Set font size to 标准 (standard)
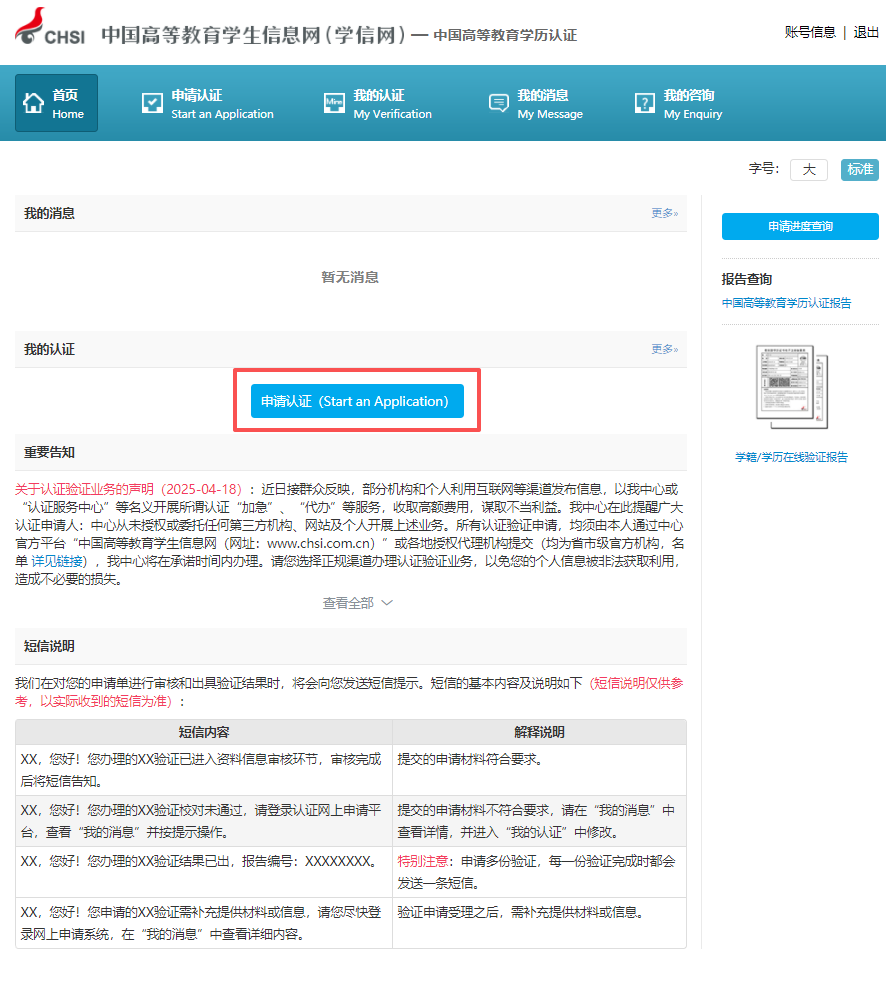The height and width of the screenshot is (986, 886). tap(859, 170)
